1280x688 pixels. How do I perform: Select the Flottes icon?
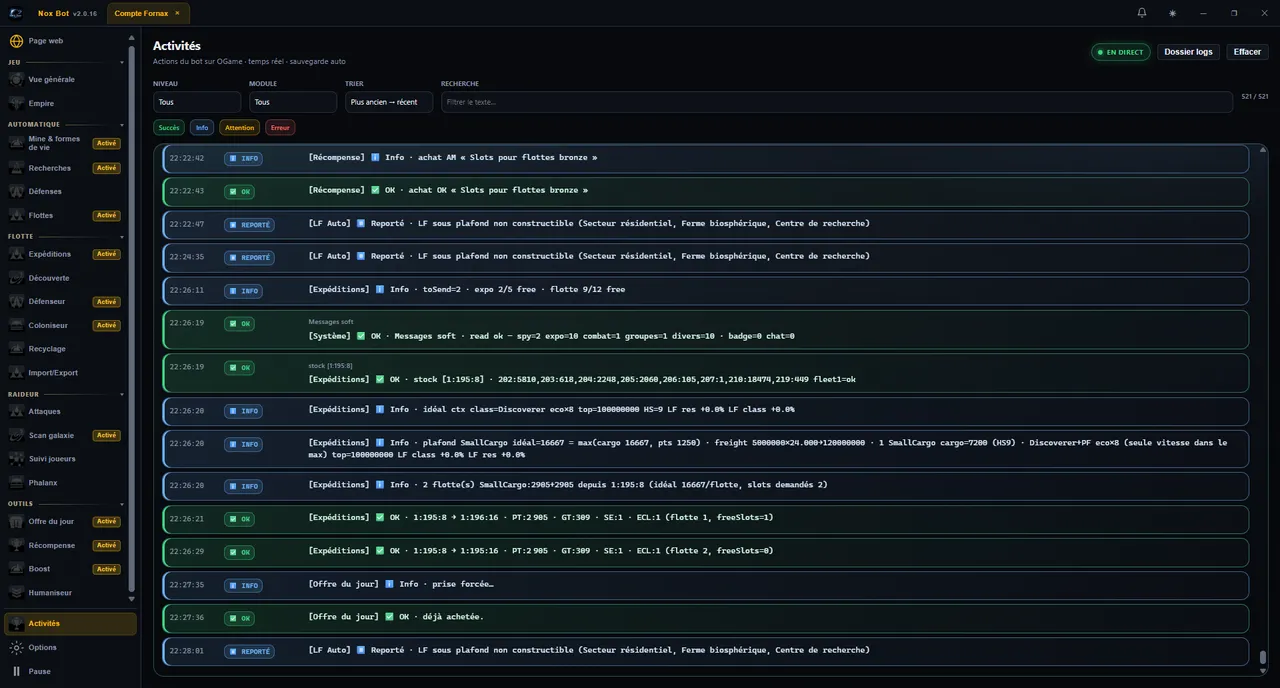pyautogui.click(x=16, y=215)
